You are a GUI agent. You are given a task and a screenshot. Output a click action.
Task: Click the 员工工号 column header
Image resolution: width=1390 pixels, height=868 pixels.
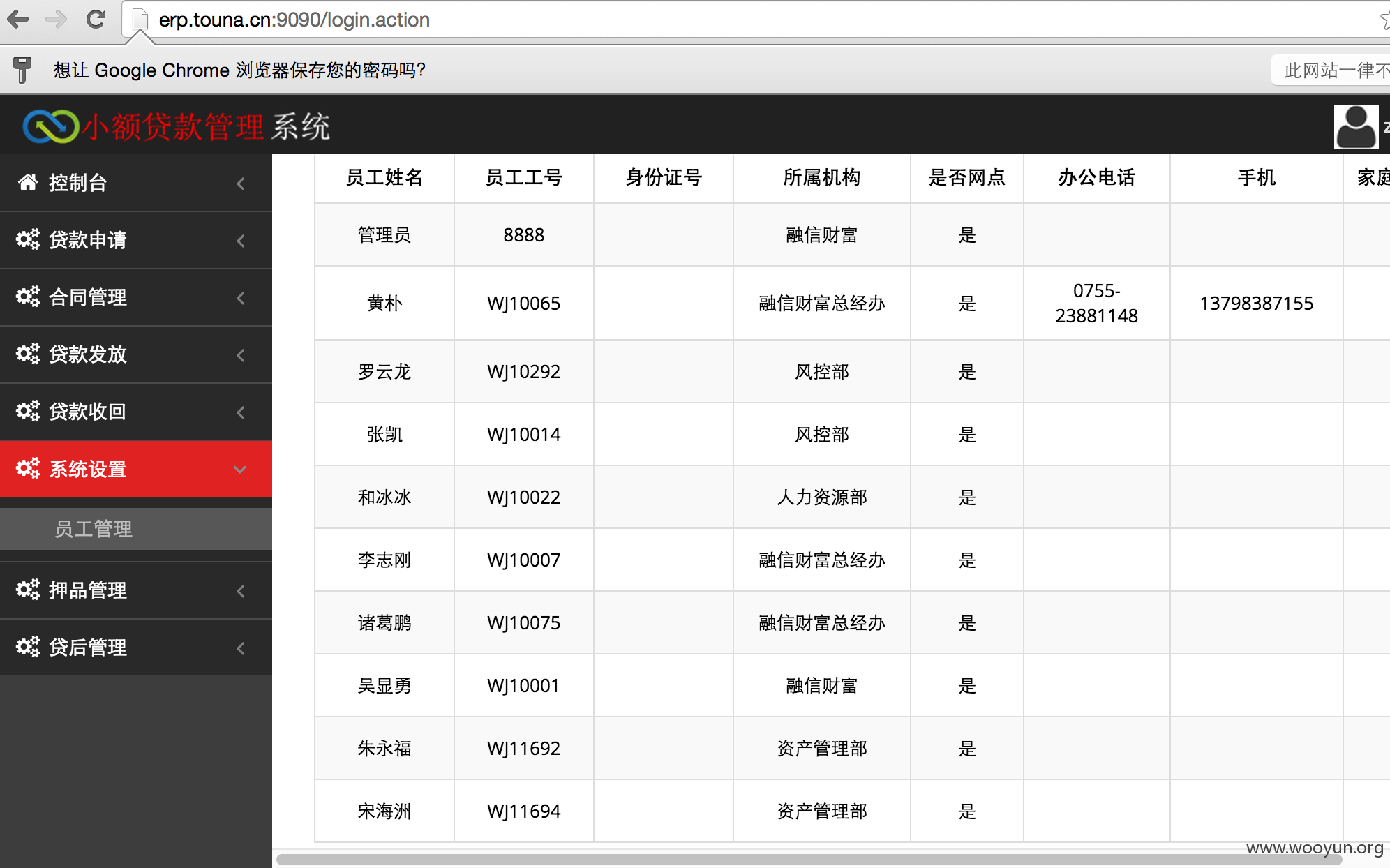point(524,178)
